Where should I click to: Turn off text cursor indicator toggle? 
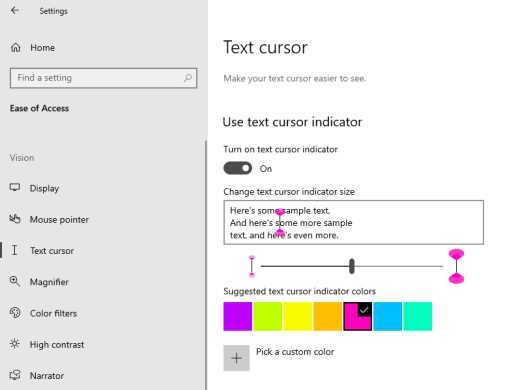pyautogui.click(x=237, y=168)
